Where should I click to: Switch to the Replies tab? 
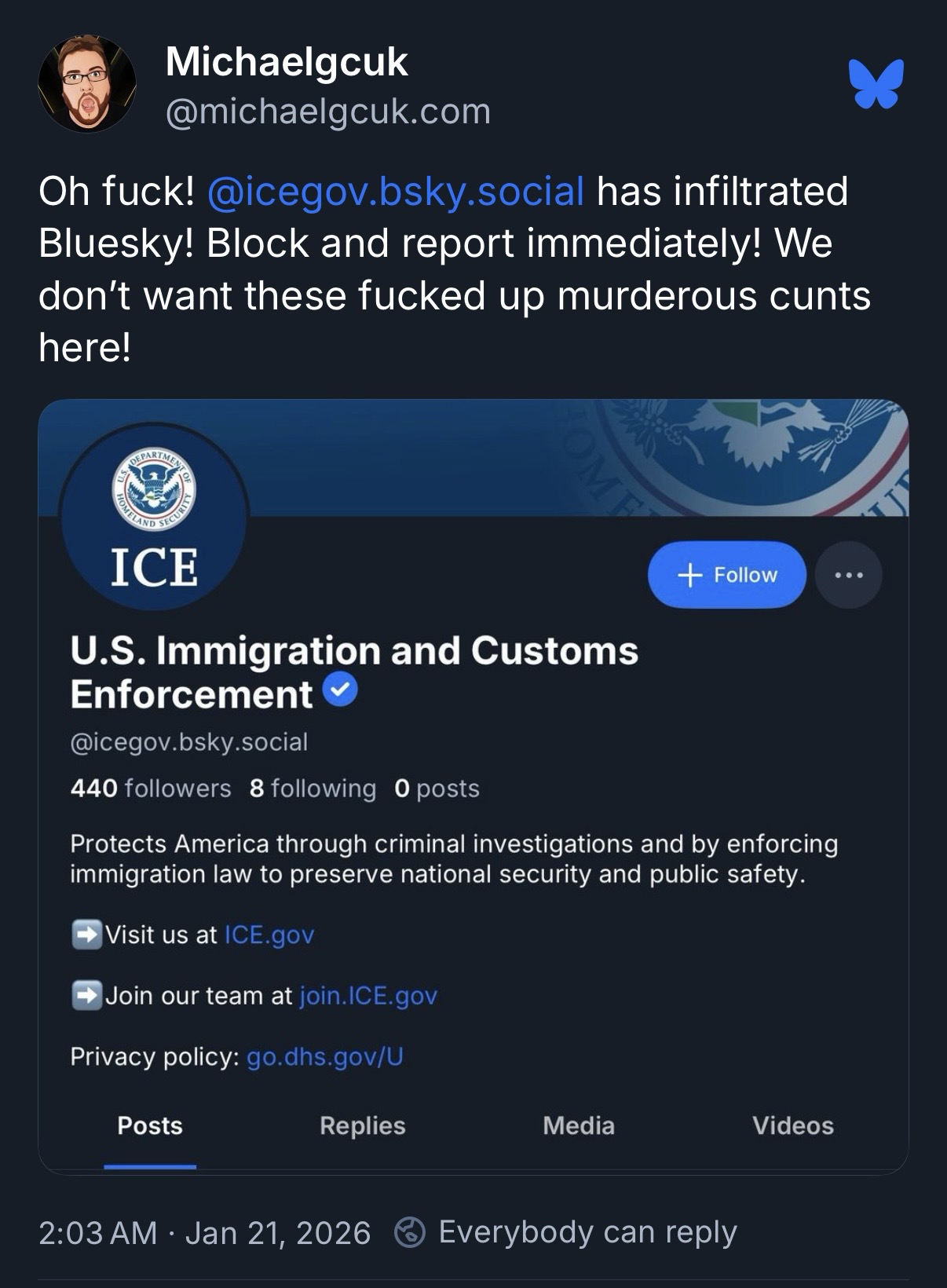362,1125
